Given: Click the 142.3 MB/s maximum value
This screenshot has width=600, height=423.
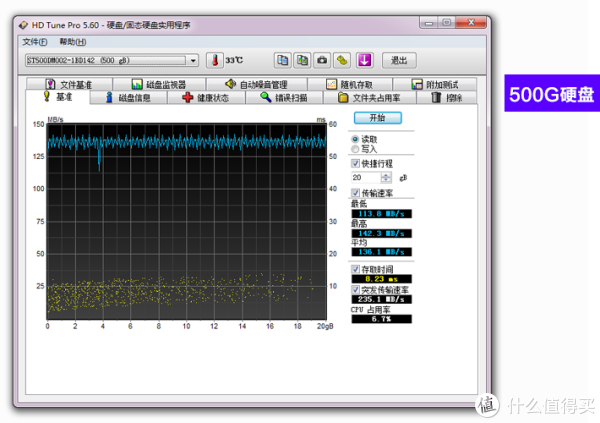Looking at the screenshot, I should (382, 234).
